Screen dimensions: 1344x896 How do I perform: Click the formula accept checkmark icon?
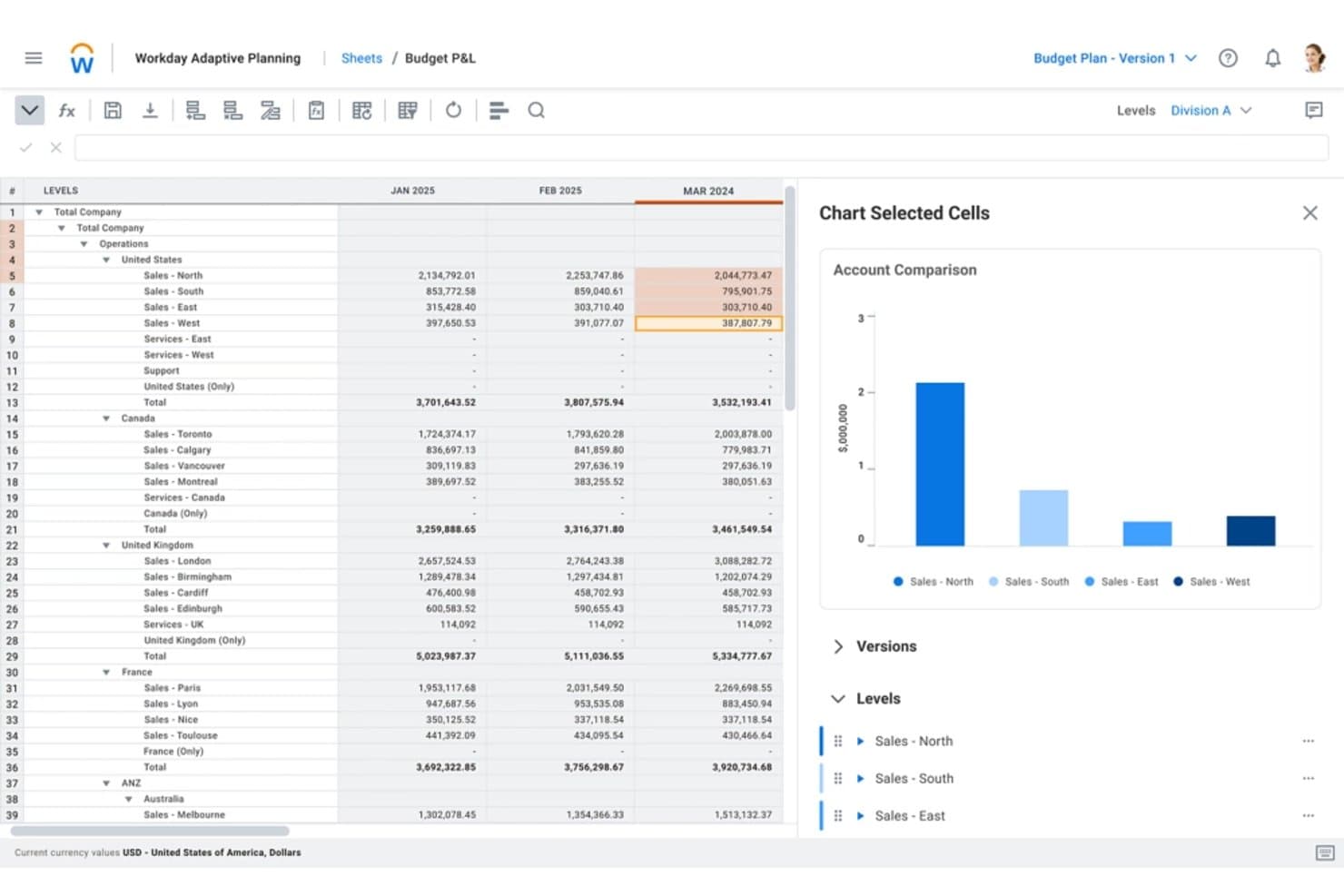[26, 147]
